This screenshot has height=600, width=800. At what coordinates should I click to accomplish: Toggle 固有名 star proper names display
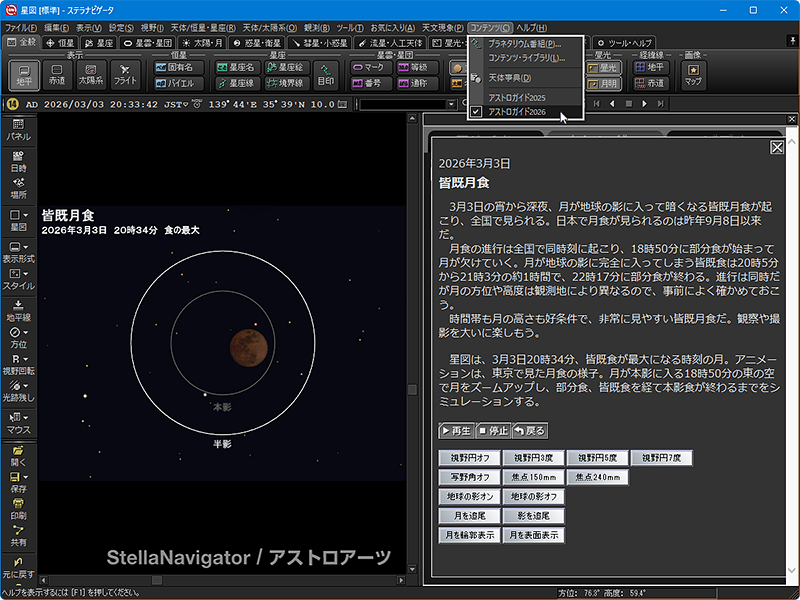(x=180, y=67)
